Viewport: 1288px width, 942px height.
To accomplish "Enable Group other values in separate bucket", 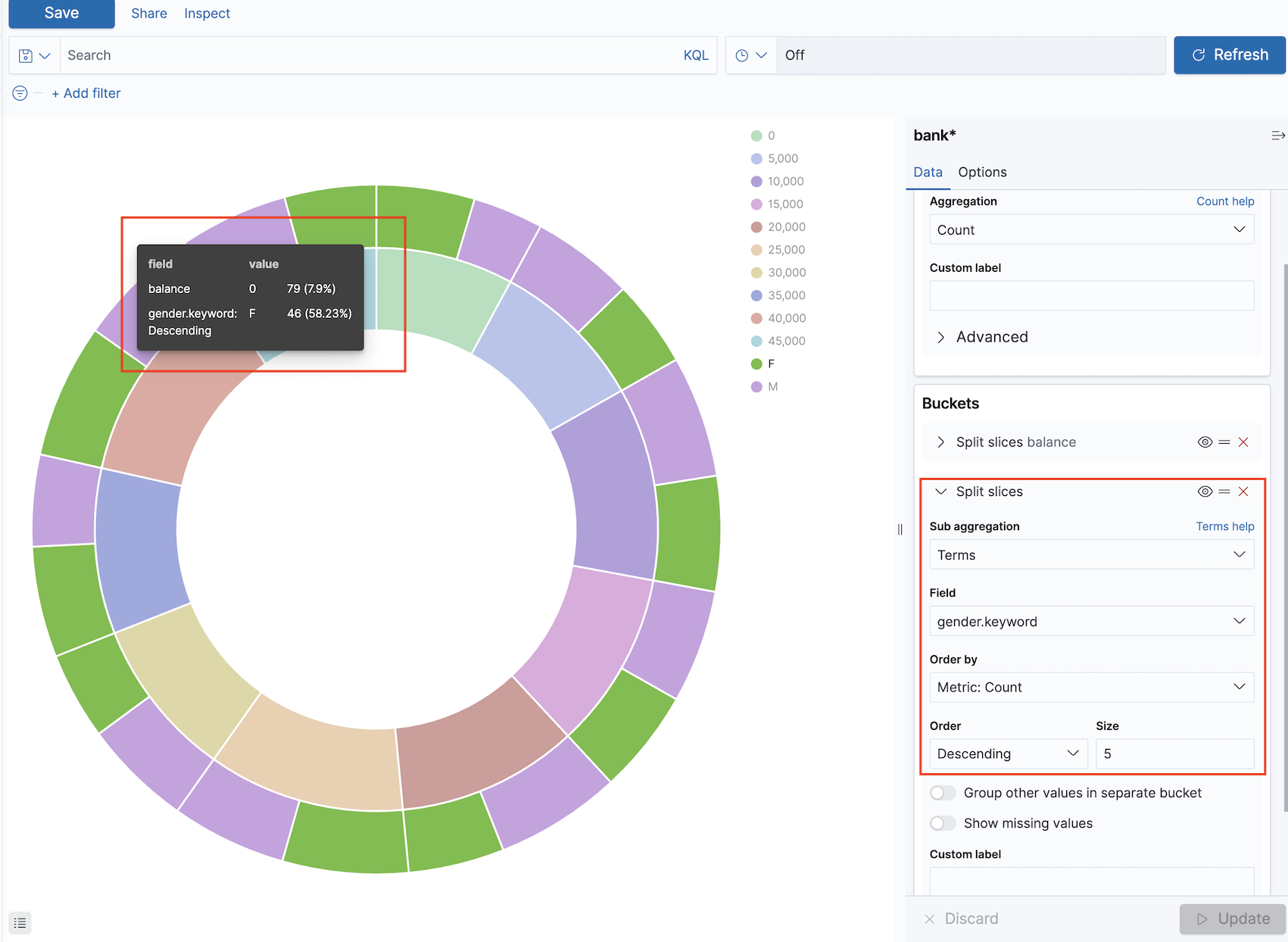I will point(943,793).
